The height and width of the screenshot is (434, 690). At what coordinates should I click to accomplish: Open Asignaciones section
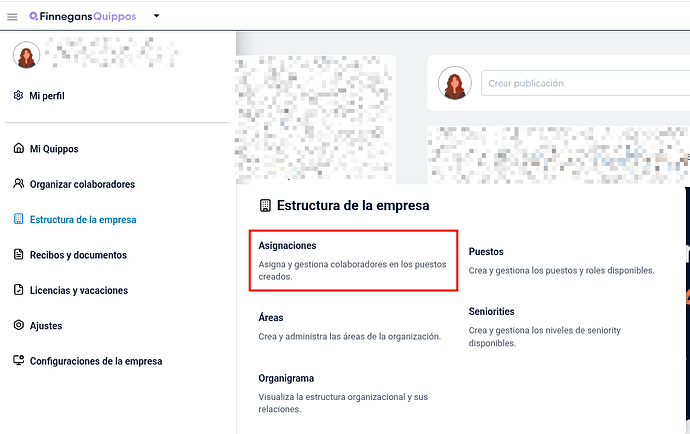click(353, 261)
